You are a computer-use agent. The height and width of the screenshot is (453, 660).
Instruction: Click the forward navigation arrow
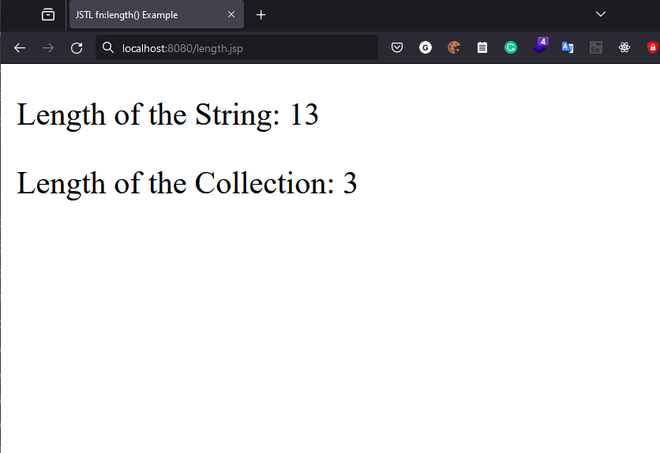[48, 48]
